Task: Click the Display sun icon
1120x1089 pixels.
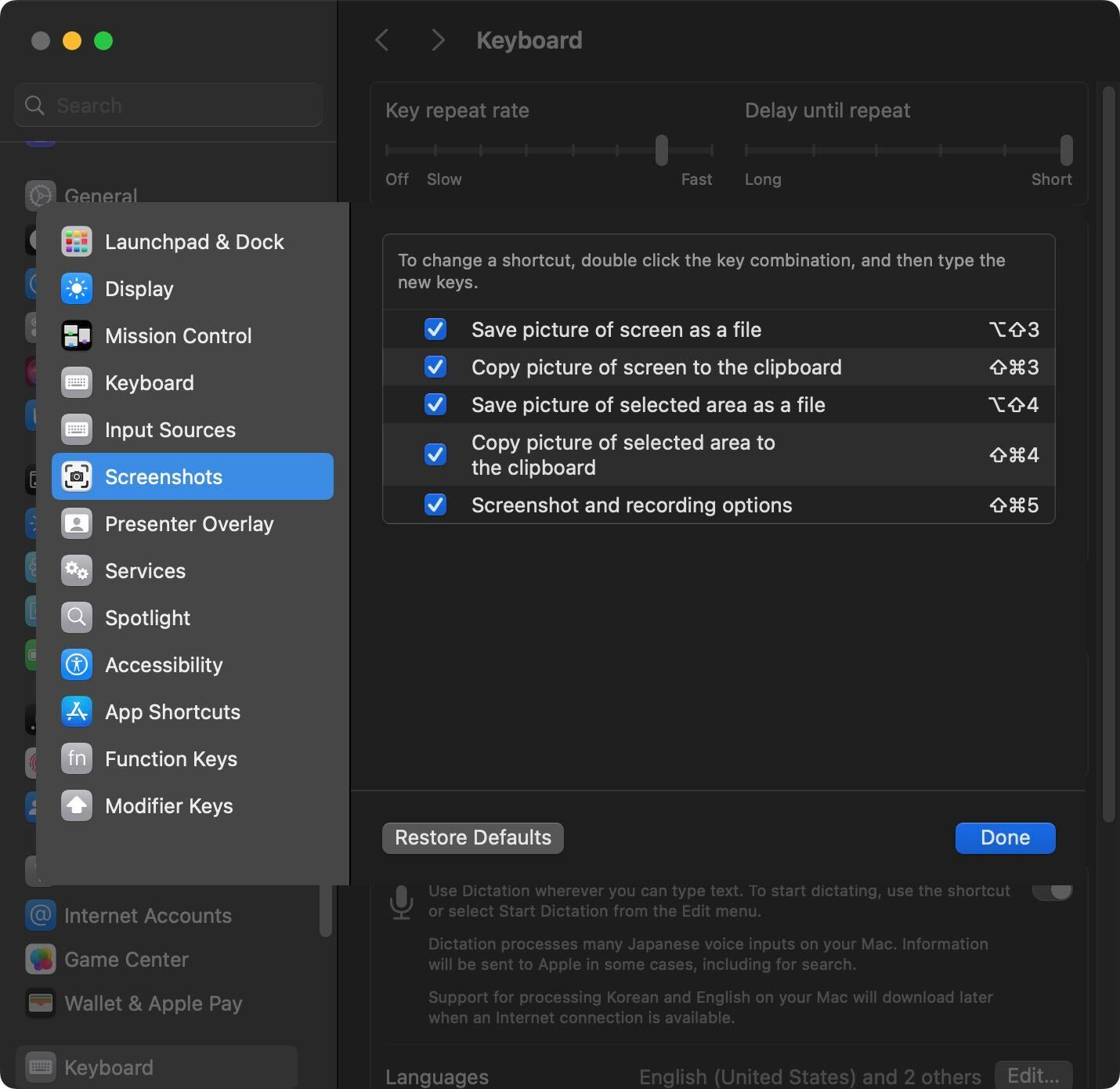Action: (x=77, y=288)
